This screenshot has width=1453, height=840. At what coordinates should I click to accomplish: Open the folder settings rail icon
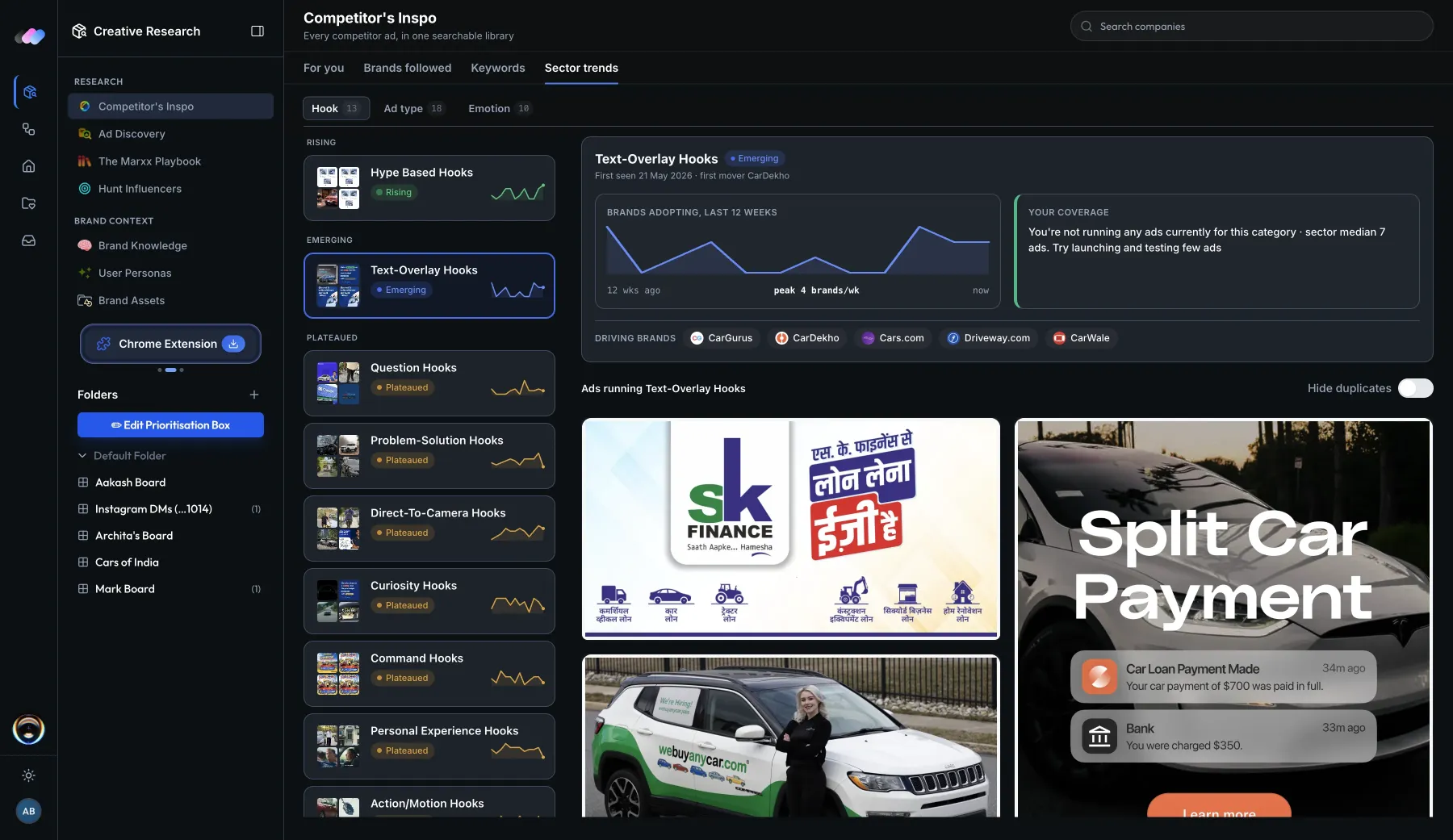coord(29,203)
